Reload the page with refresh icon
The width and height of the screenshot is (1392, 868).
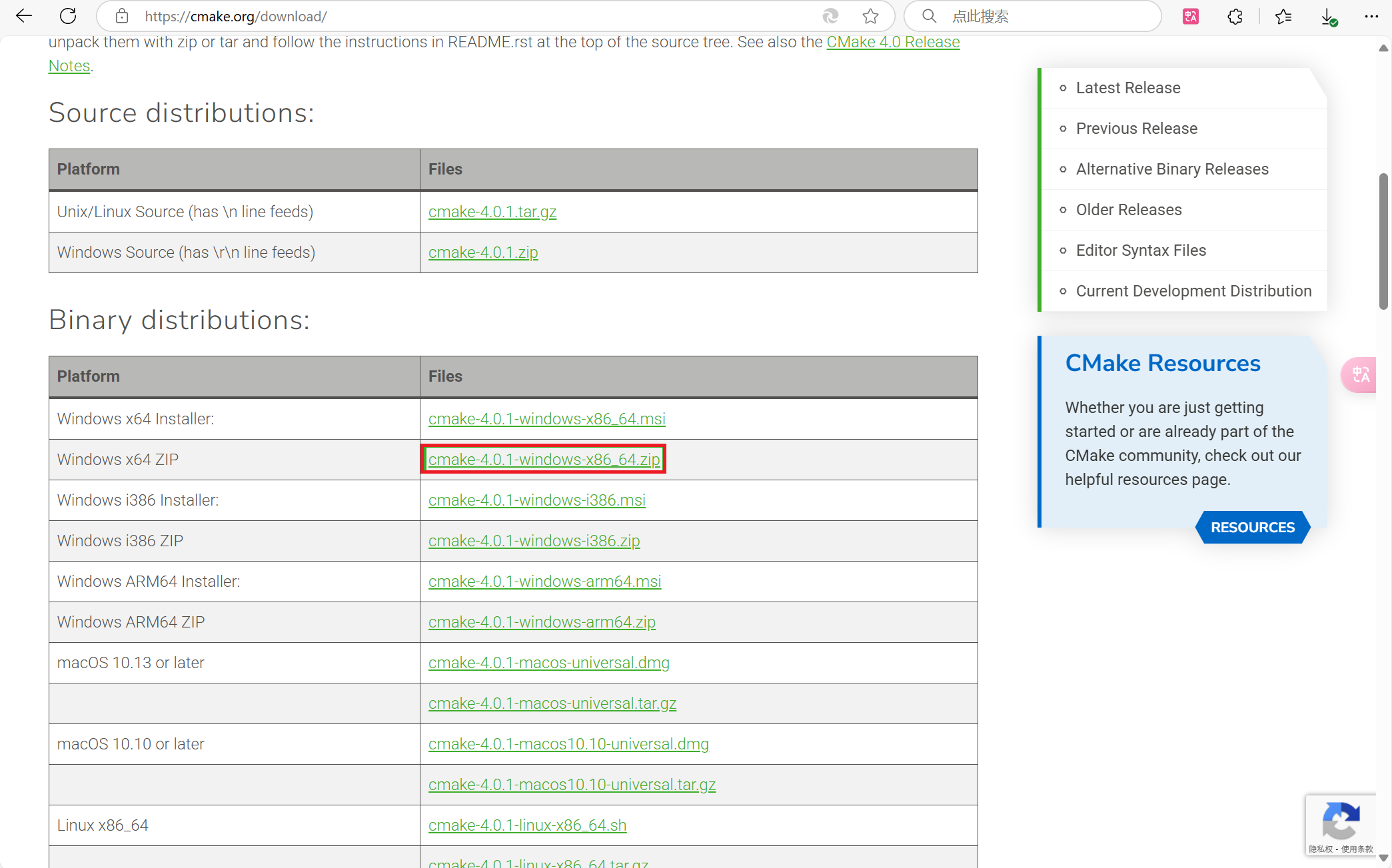coord(68,16)
